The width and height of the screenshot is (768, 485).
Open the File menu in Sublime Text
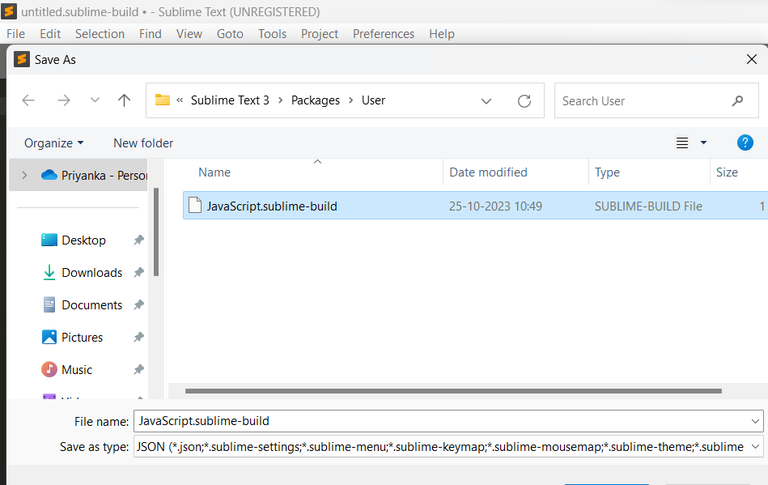click(x=16, y=34)
